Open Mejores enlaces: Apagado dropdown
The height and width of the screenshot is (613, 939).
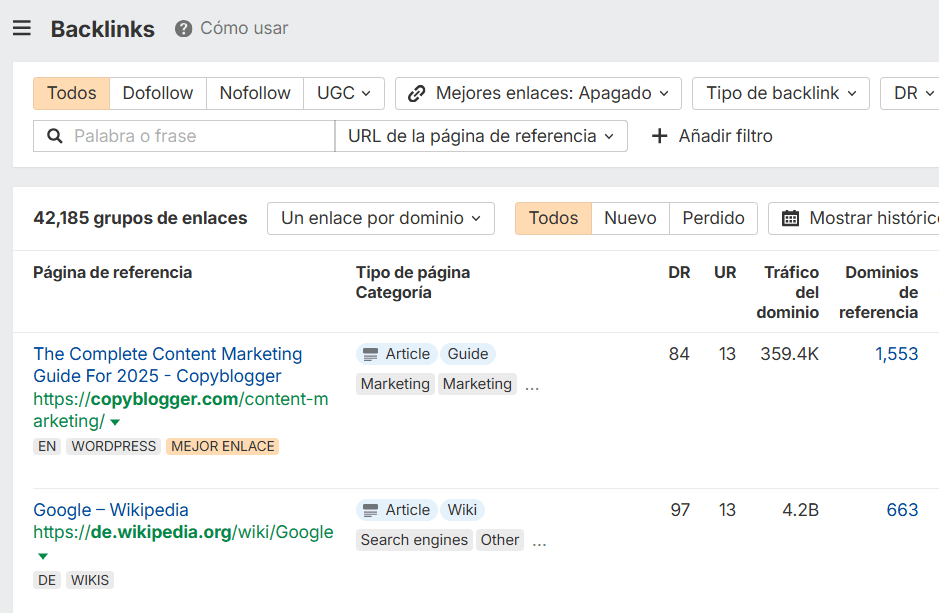(x=538, y=93)
